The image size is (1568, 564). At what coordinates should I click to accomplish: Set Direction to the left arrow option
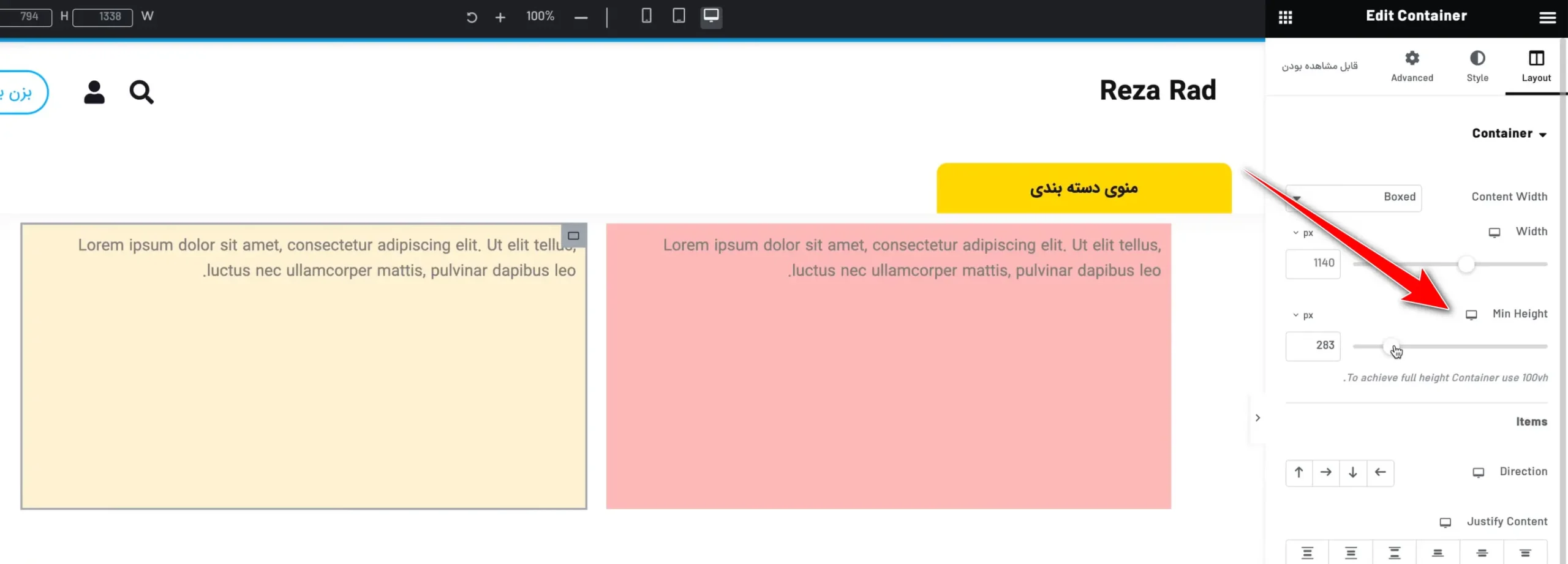point(1380,472)
